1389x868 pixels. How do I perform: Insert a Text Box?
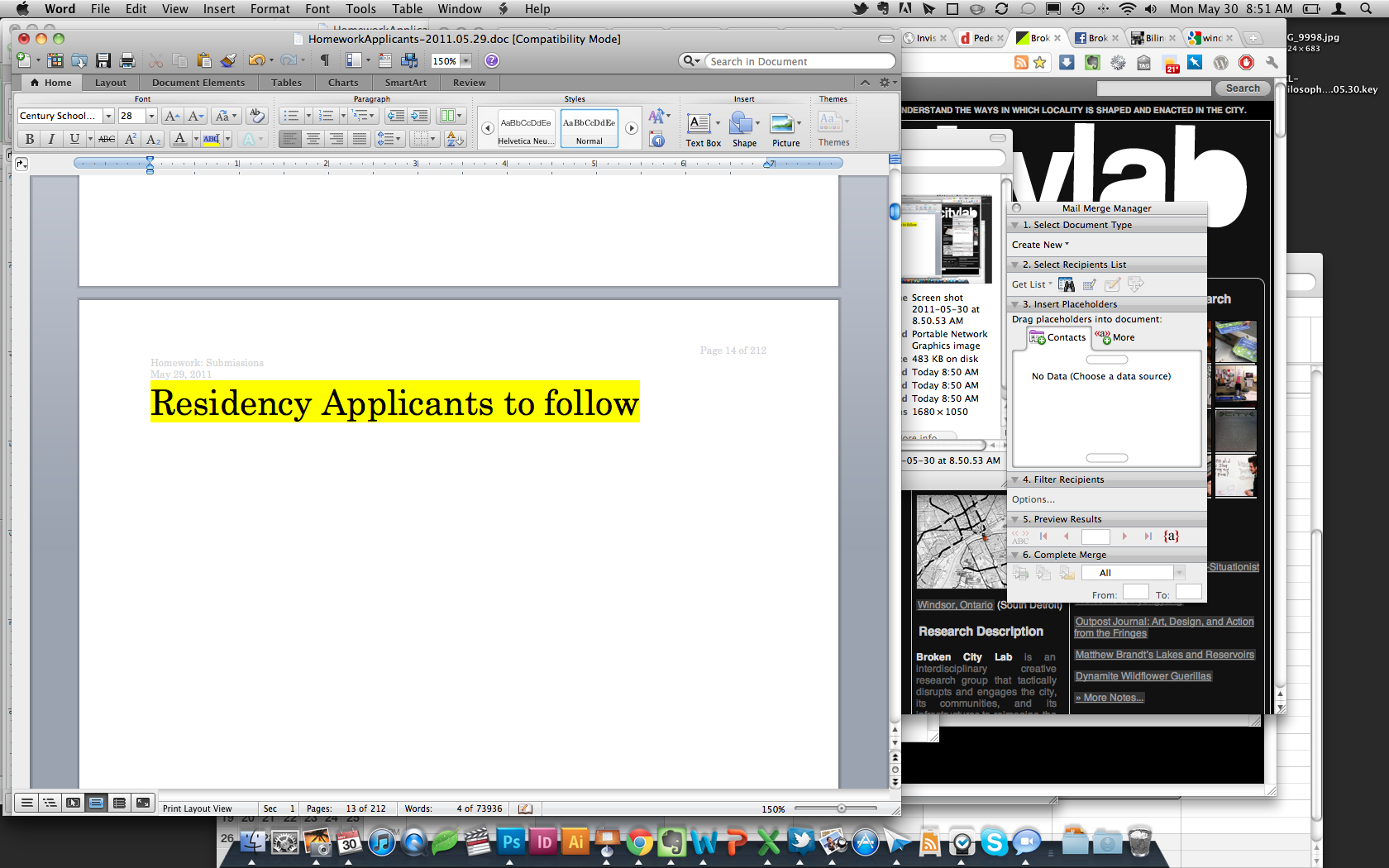(x=703, y=130)
